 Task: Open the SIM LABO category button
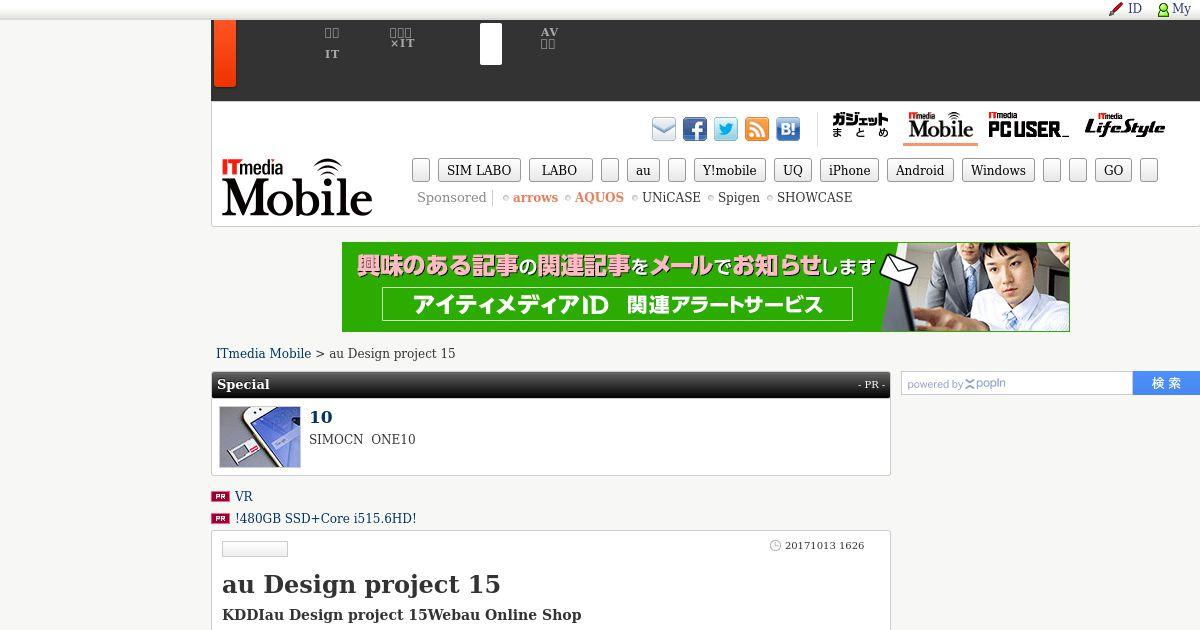coord(479,170)
